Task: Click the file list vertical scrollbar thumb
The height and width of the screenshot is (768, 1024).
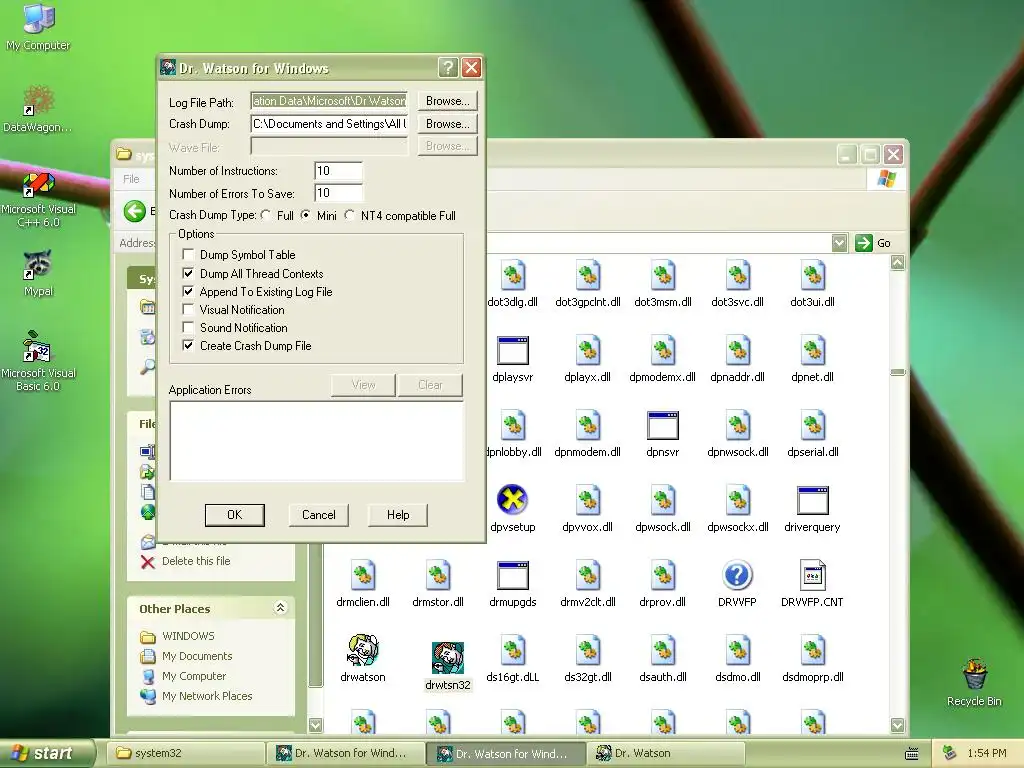Action: point(898,372)
